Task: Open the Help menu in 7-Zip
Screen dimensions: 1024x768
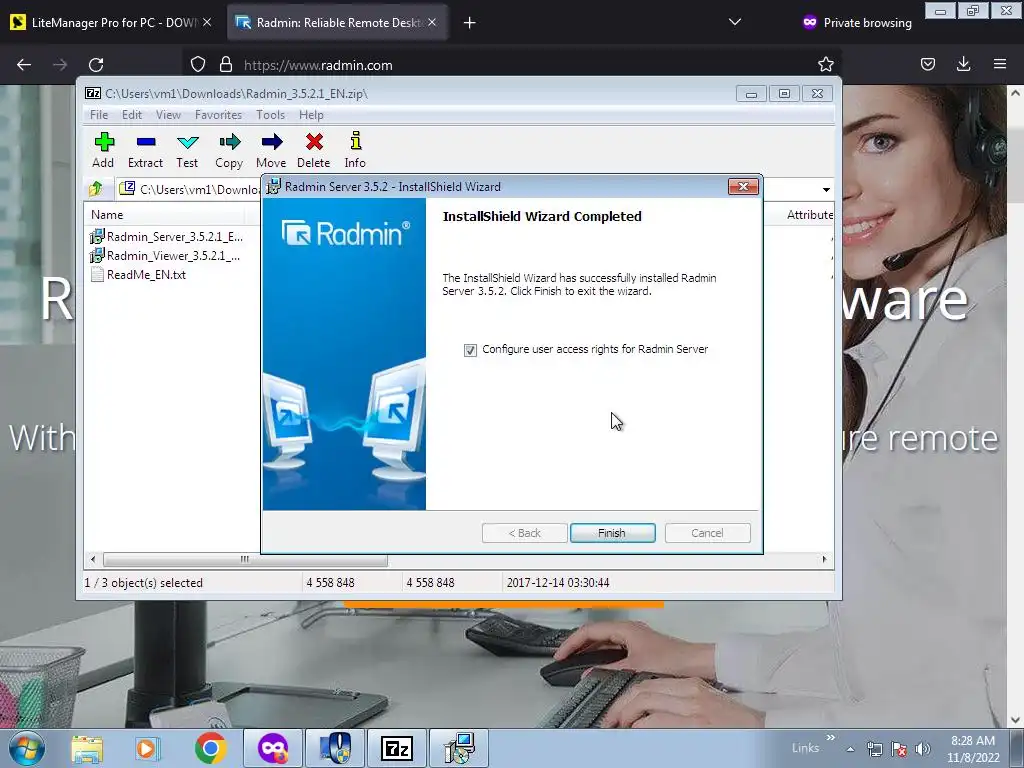Action: (x=311, y=115)
